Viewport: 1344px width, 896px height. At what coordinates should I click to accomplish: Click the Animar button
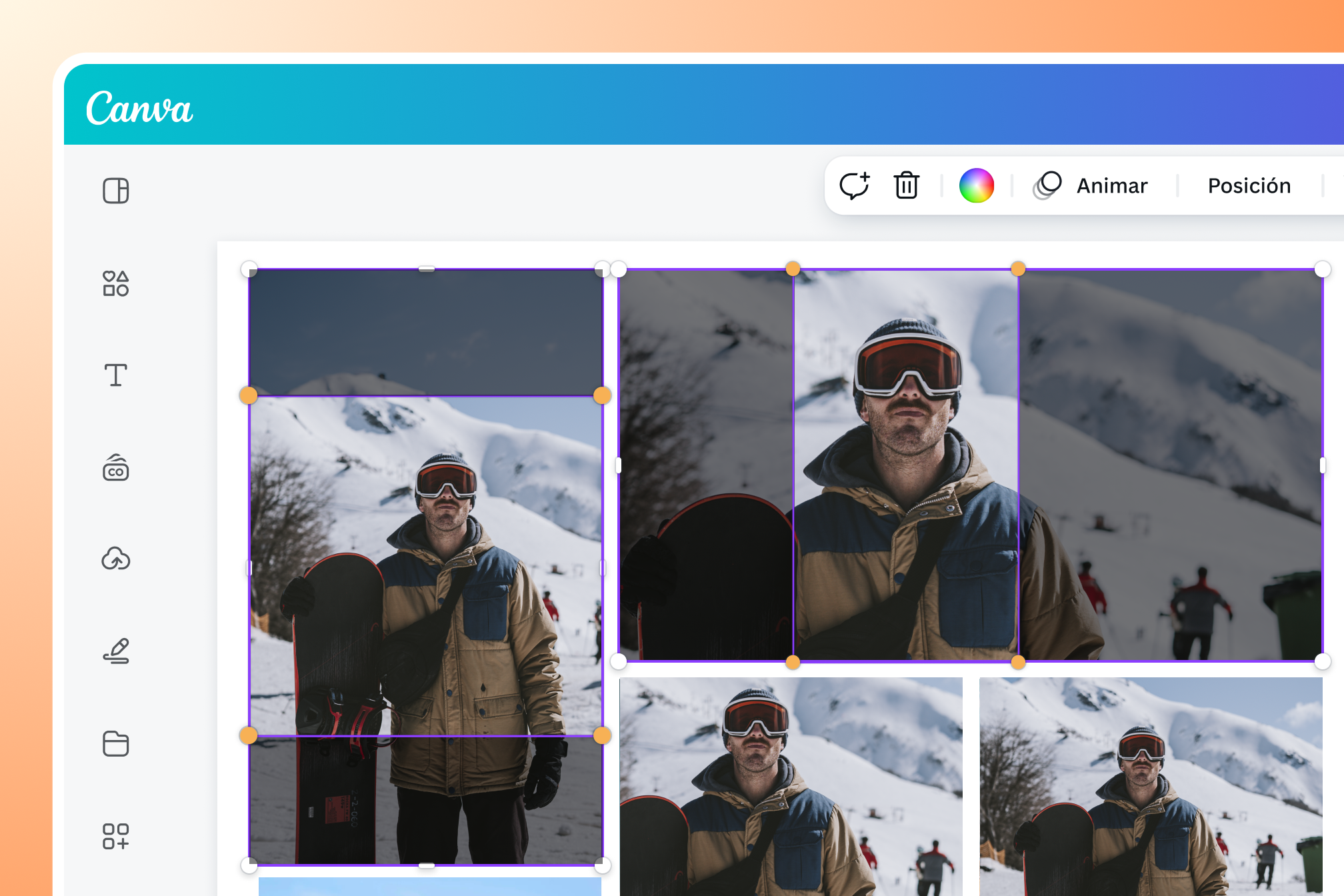tap(1112, 185)
